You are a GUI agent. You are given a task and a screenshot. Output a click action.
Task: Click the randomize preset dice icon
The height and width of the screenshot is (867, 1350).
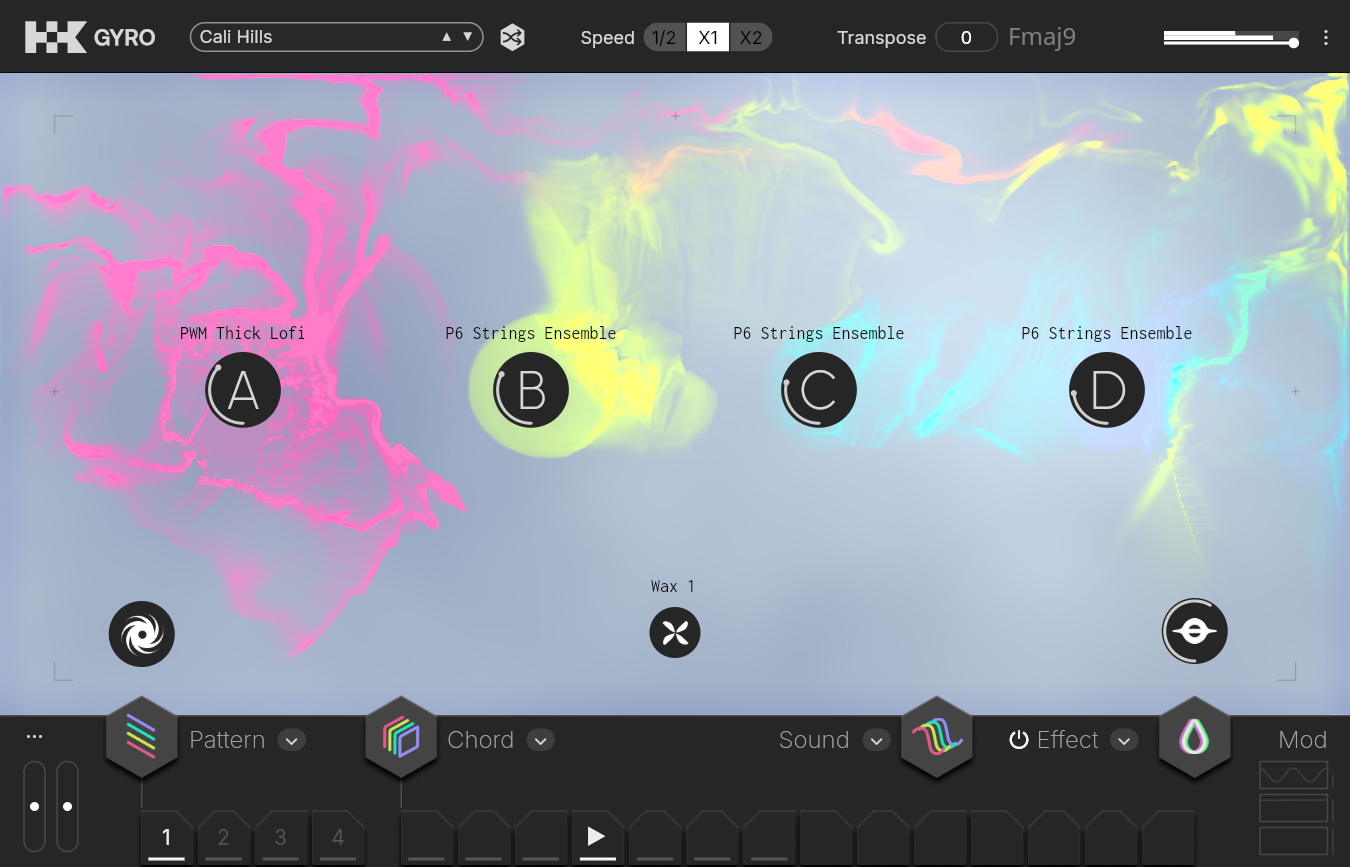[x=512, y=38]
